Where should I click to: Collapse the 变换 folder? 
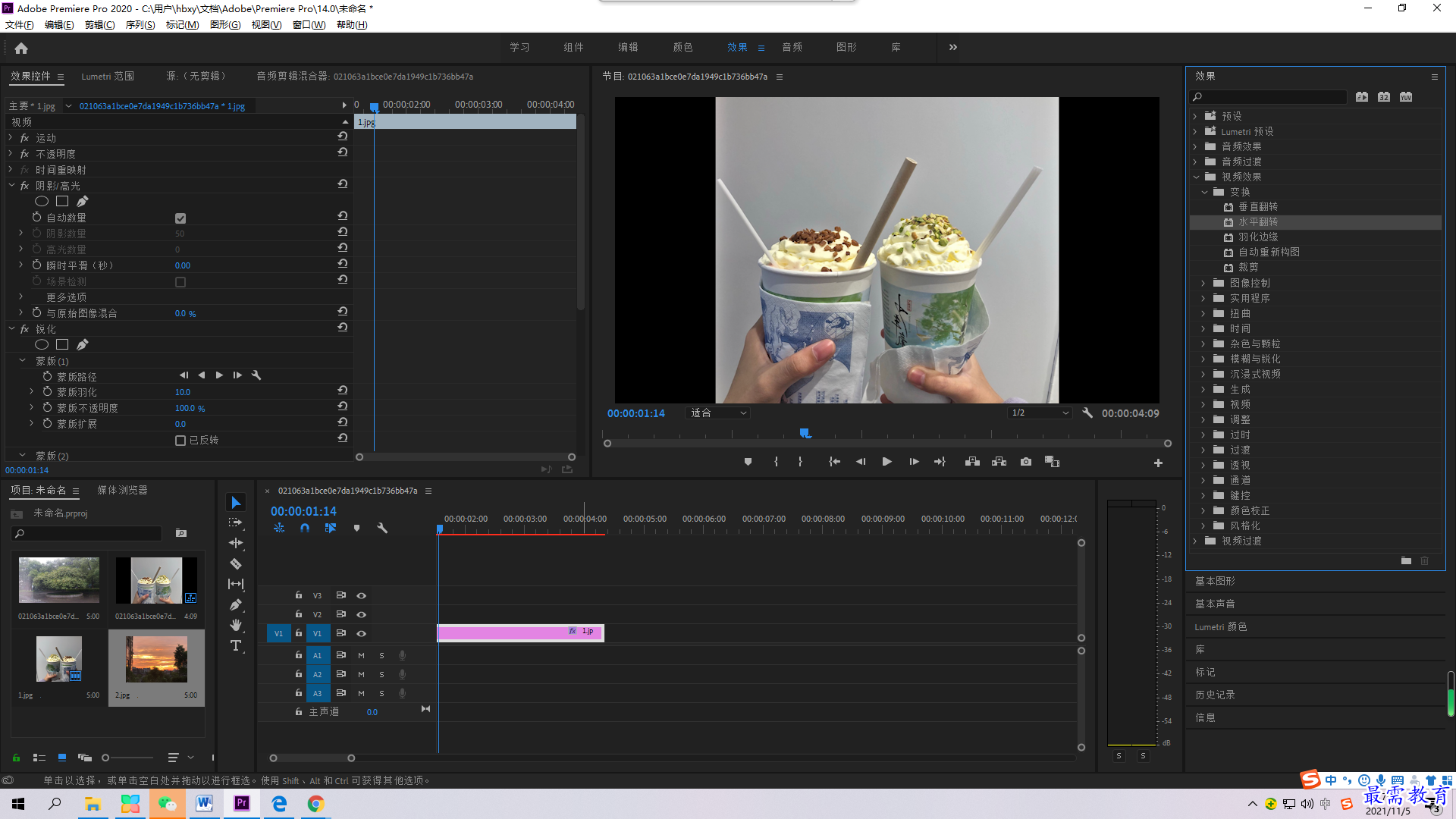point(1205,192)
